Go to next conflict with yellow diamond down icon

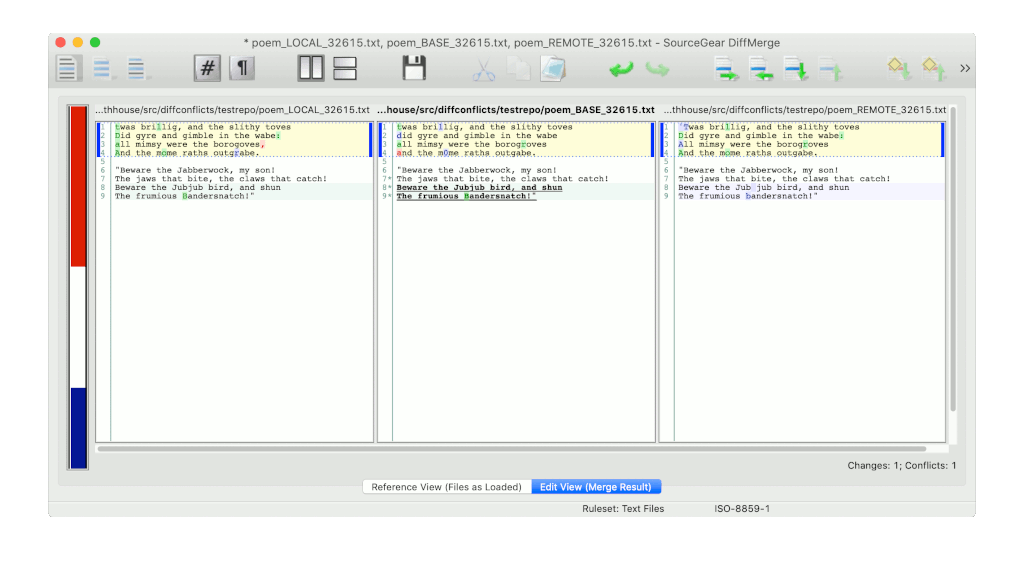click(899, 69)
